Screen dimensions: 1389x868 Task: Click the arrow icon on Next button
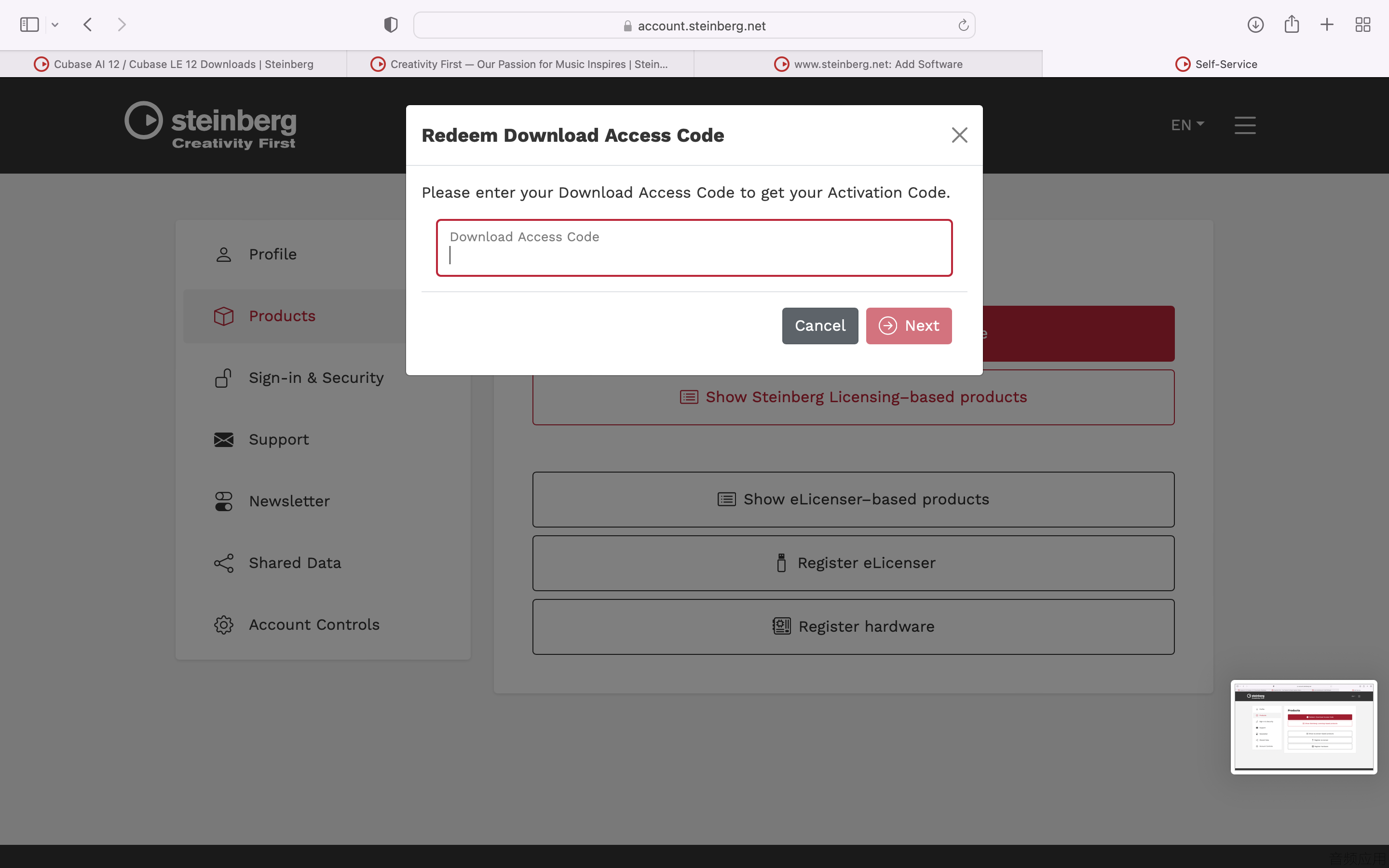(887, 325)
